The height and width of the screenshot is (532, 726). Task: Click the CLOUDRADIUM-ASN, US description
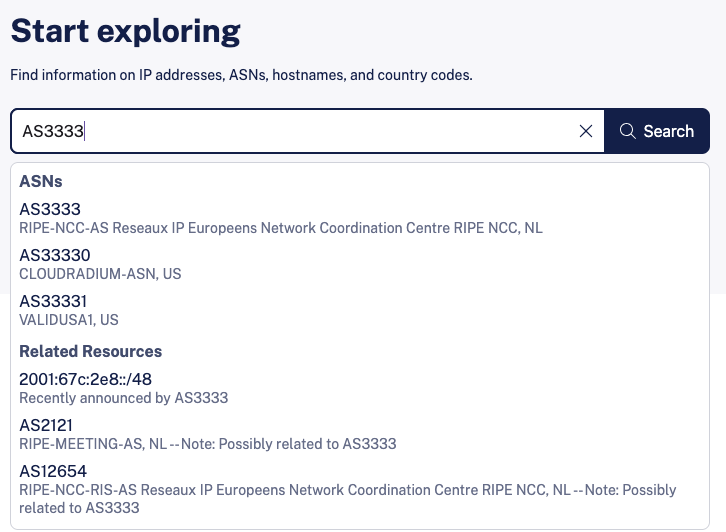(100, 274)
